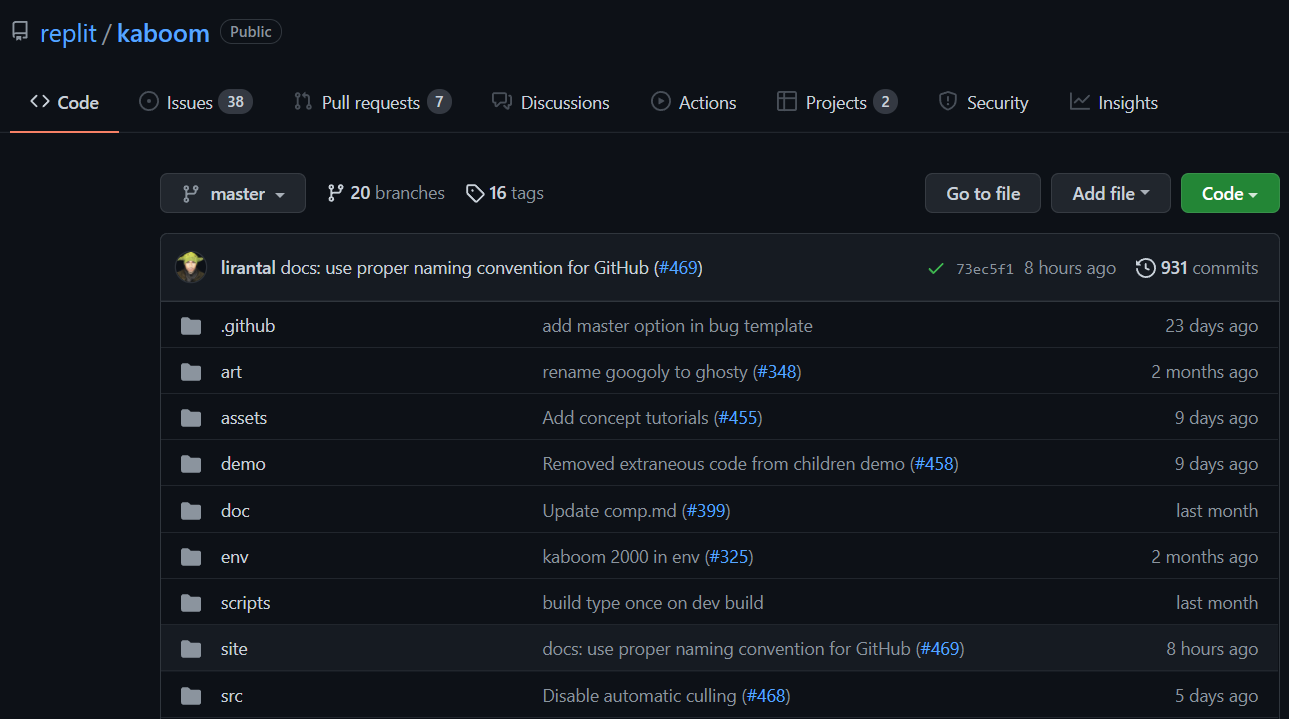Image resolution: width=1289 pixels, height=719 pixels.
Task: Open the demo folder
Action: click(243, 464)
